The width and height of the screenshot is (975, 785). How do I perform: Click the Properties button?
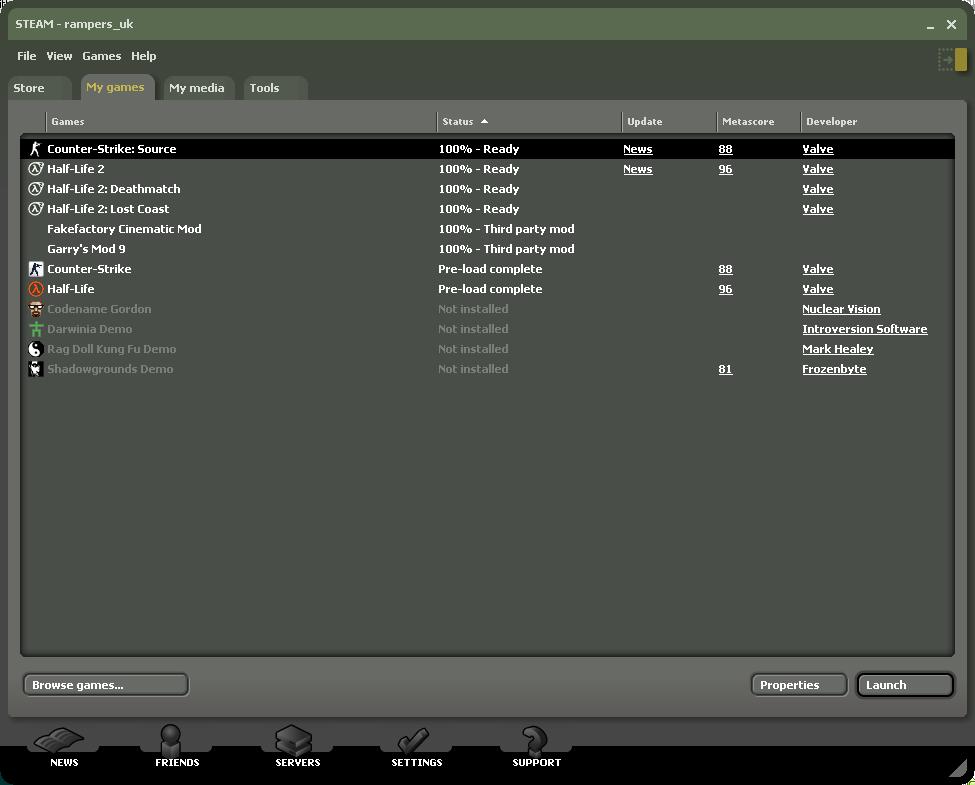(x=798, y=685)
